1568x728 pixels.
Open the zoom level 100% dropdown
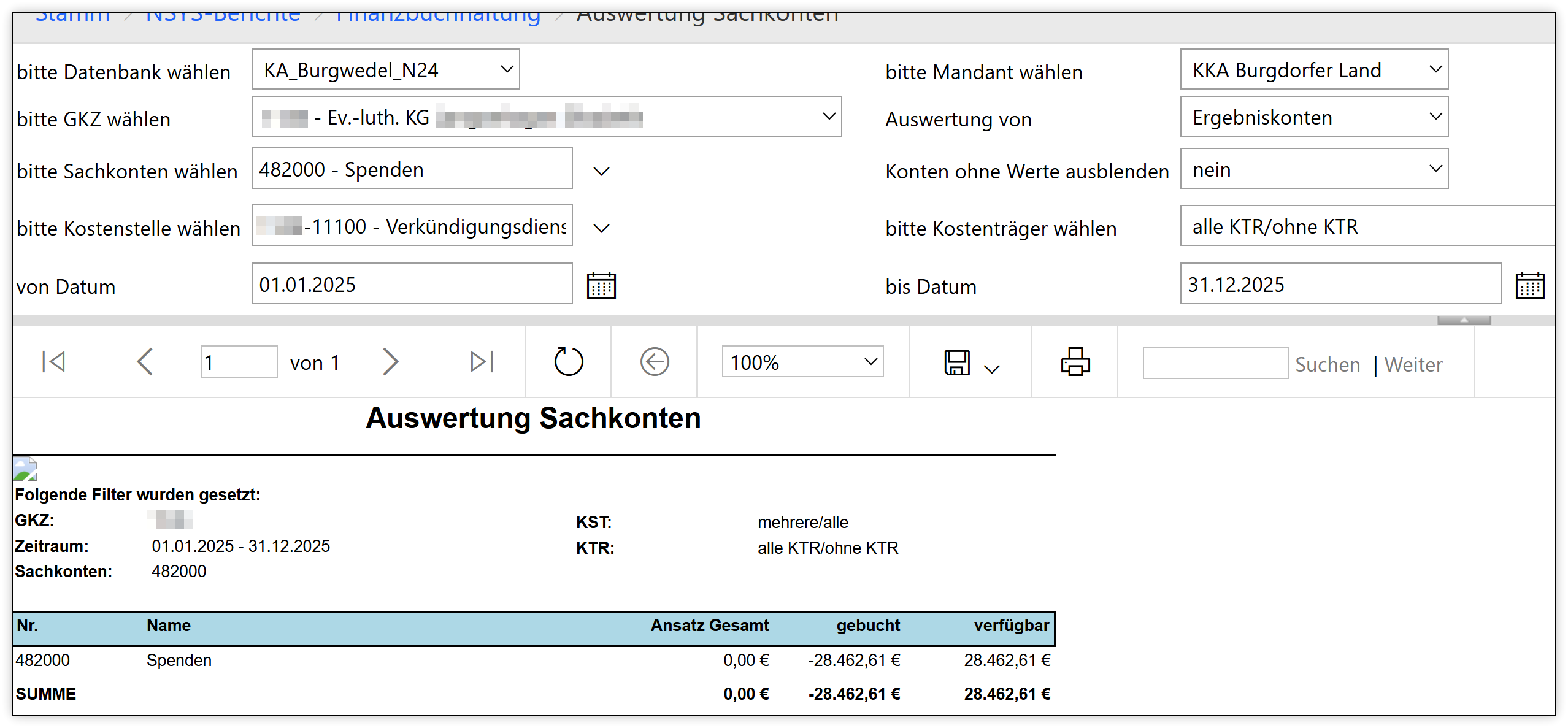[802, 362]
